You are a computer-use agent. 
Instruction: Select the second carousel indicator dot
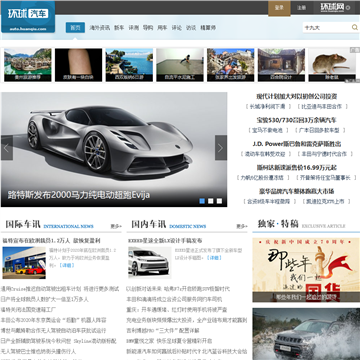211,201
